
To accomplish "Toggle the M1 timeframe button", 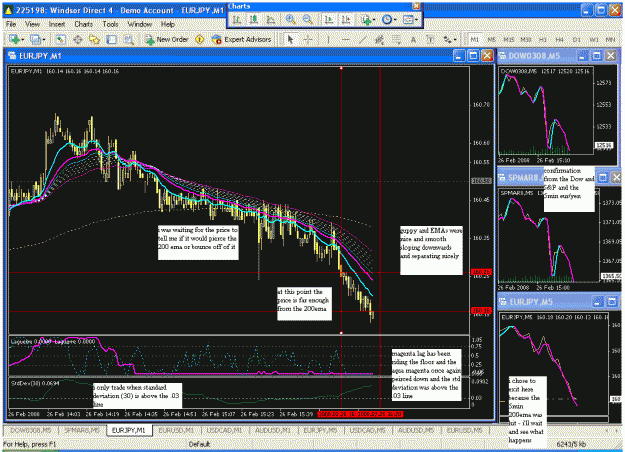I will point(474,39).
